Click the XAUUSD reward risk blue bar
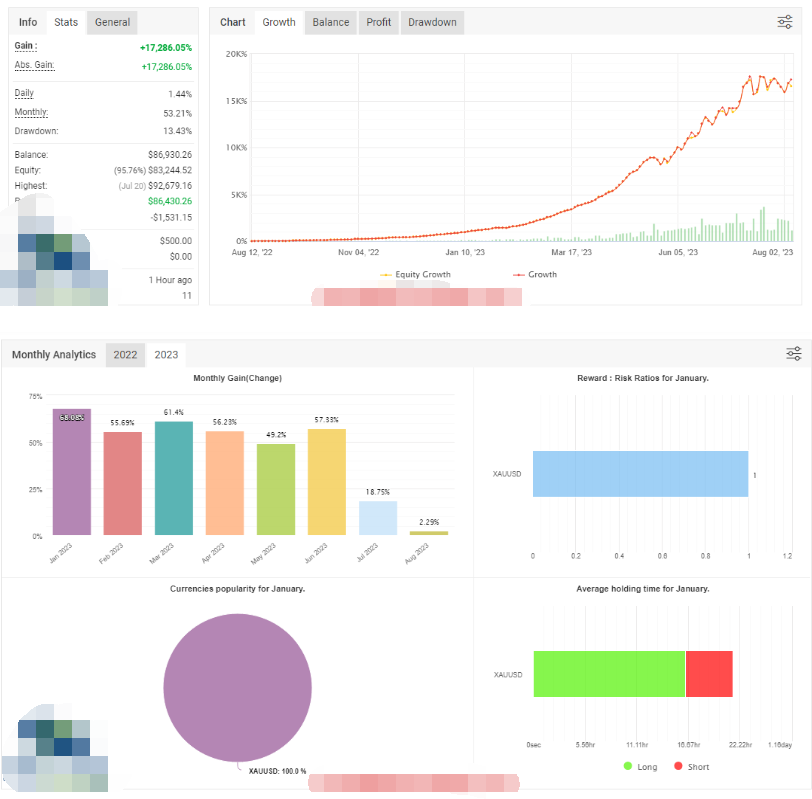This screenshot has width=812, height=799. click(641, 474)
